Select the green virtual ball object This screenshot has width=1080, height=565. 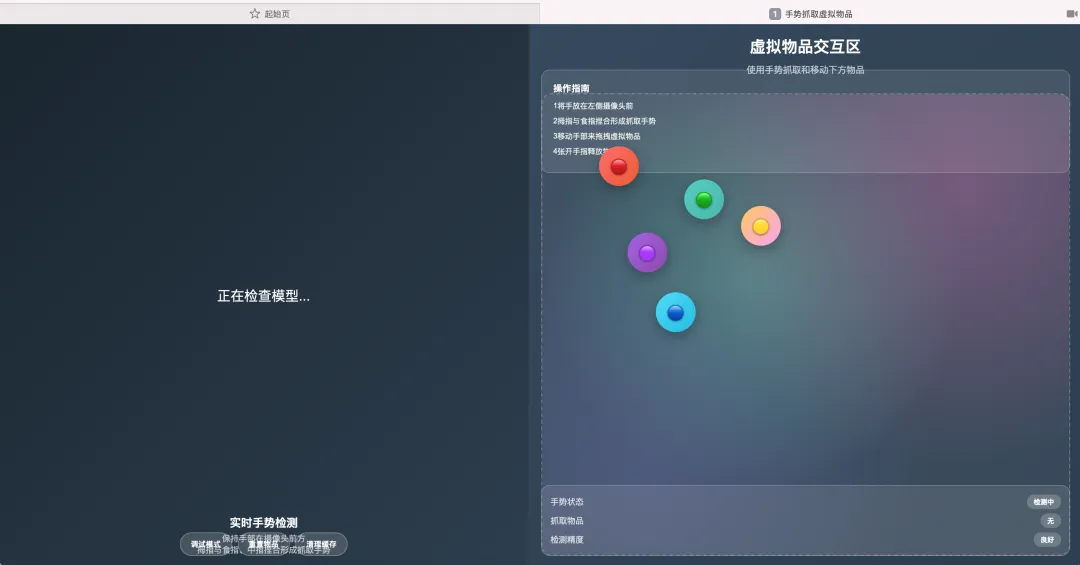703,199
